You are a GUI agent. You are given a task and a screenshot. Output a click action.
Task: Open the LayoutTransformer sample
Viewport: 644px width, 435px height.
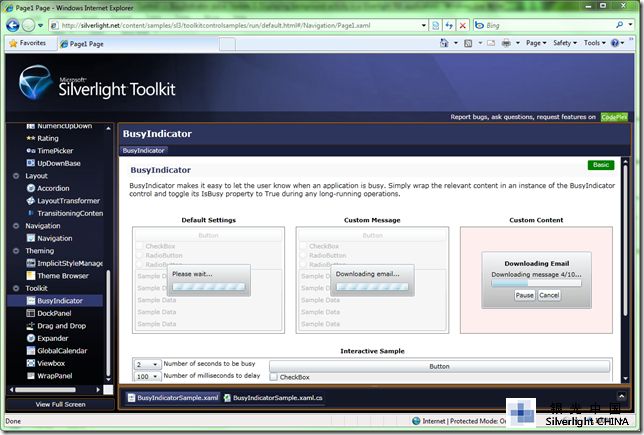pyautogui.click(x=68, y=201)
